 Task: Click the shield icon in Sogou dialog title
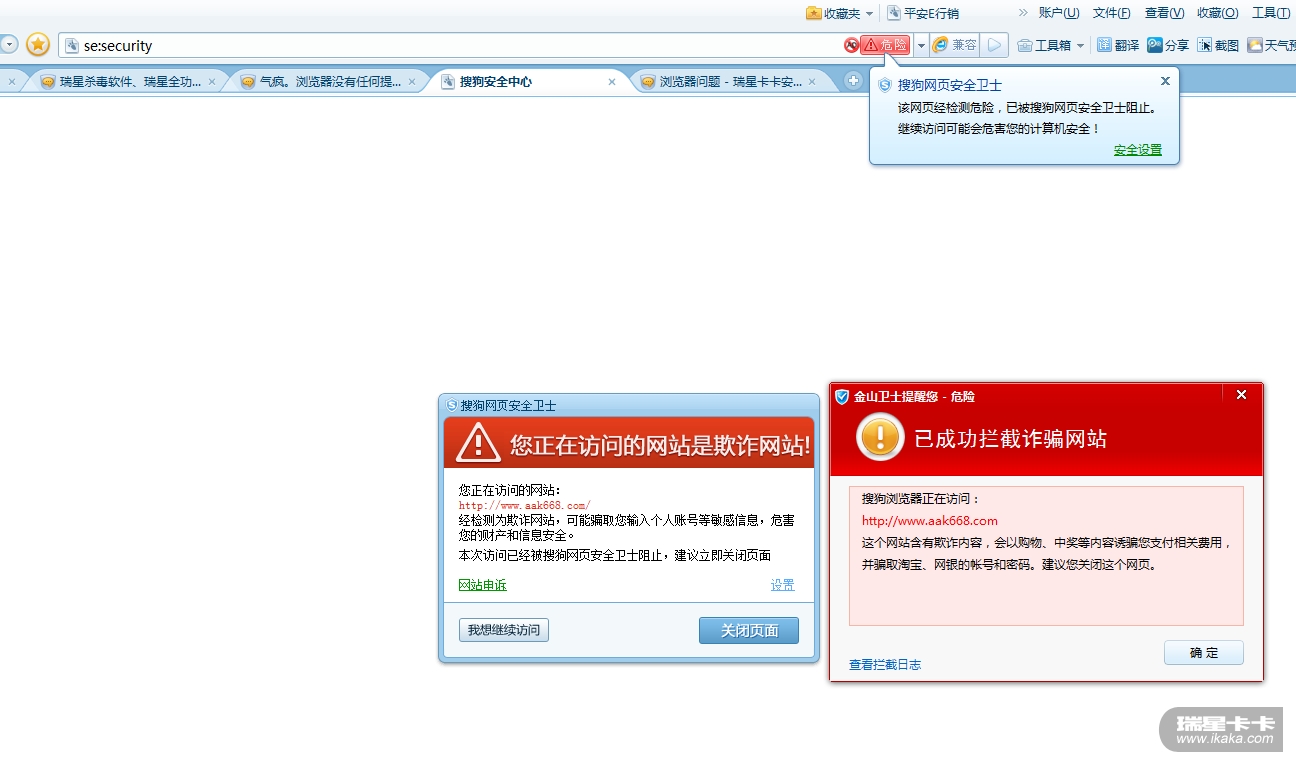pyautogui.click(x=452, y=405)
